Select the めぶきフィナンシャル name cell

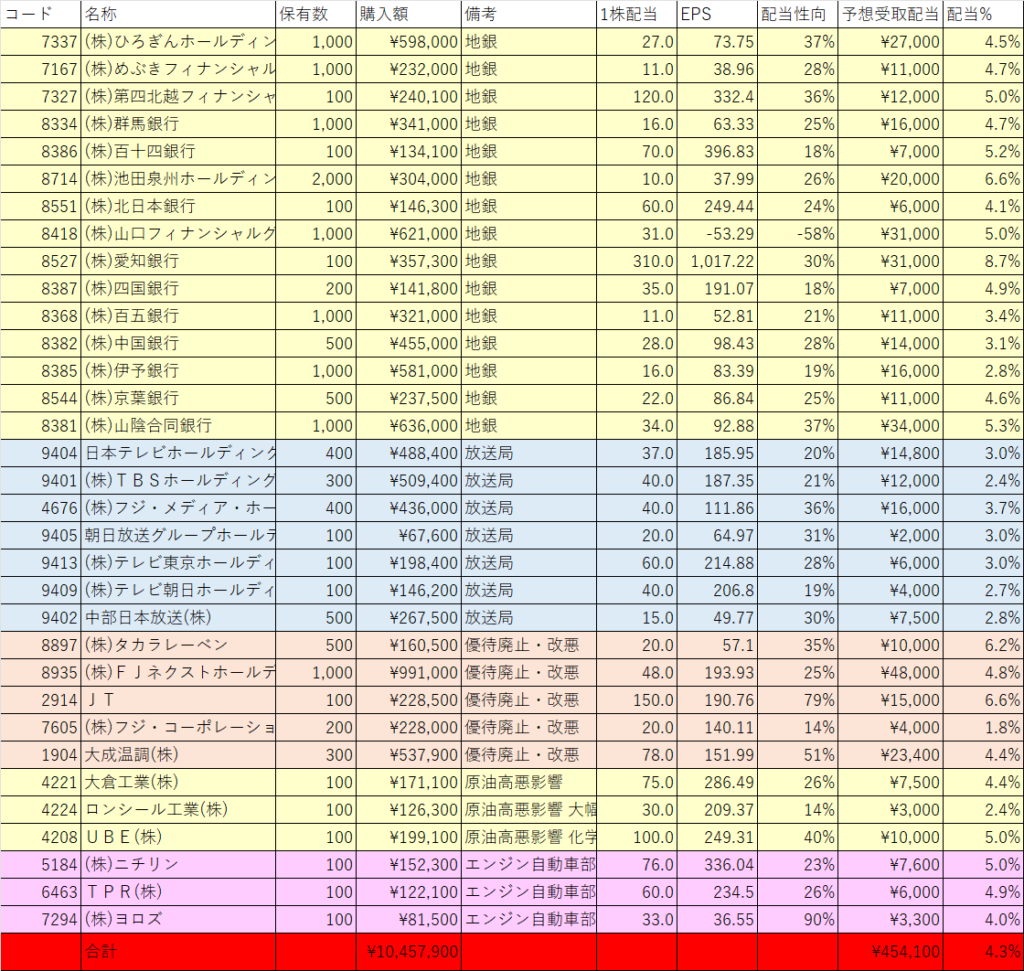179,69
